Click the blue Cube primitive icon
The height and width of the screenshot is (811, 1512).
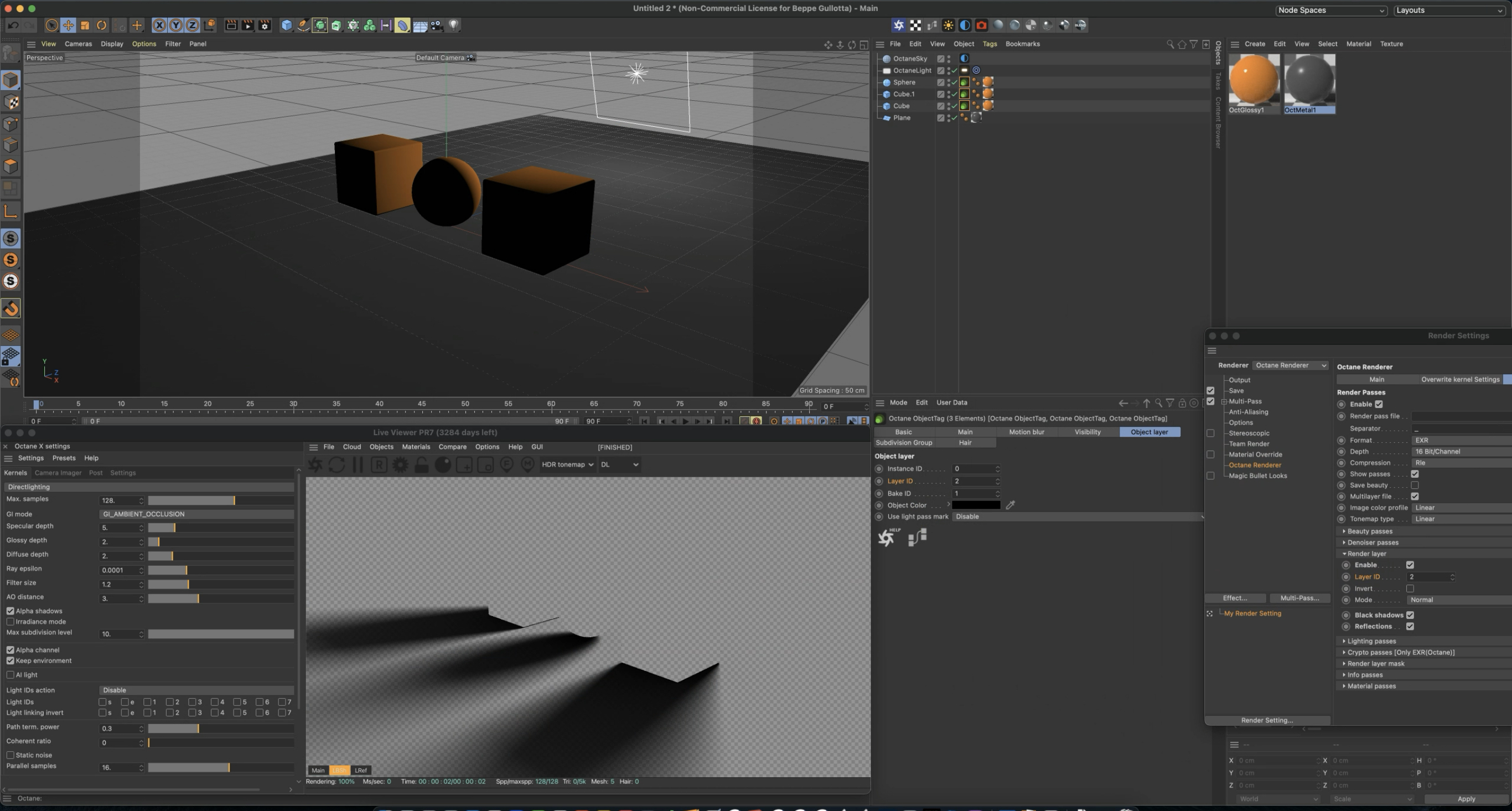(287, 25)
